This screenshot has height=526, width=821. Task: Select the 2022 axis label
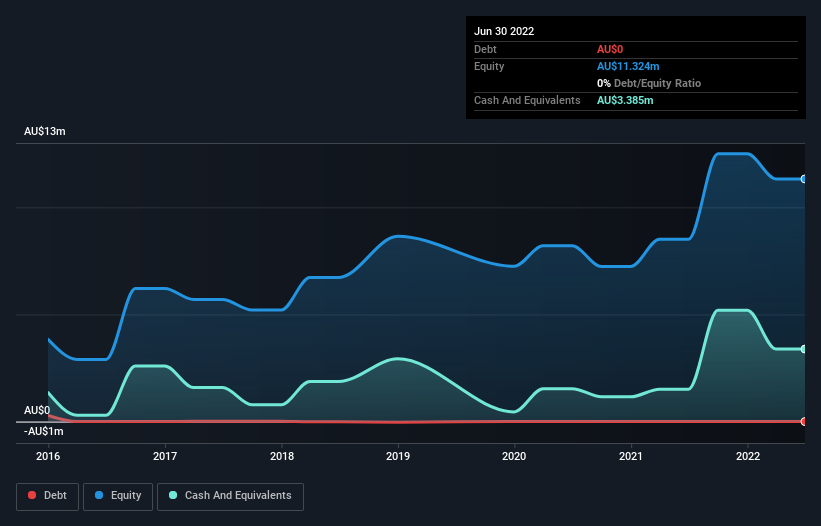click(x=748, y=456)
